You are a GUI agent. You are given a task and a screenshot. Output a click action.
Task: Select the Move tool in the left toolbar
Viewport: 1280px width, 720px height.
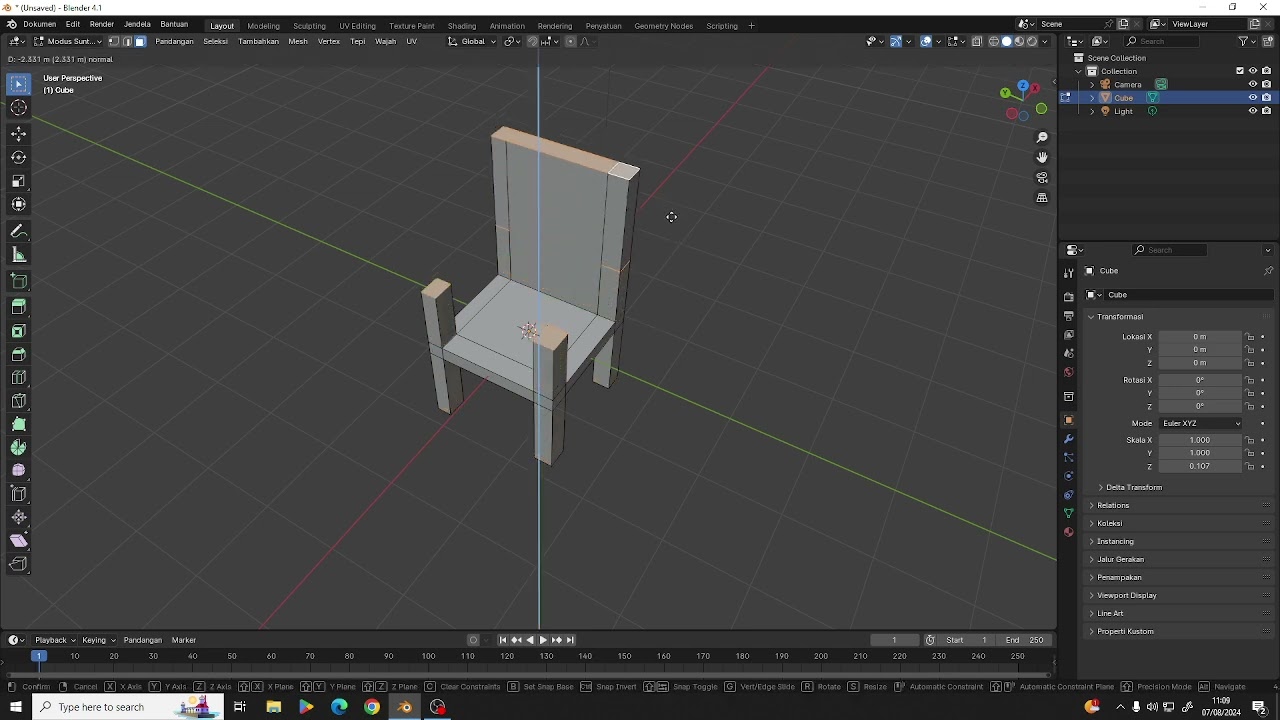point(19,134)
